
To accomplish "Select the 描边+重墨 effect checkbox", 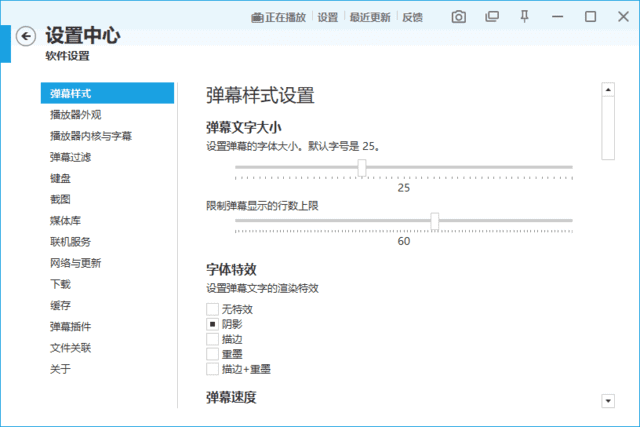I will (212, 369).
